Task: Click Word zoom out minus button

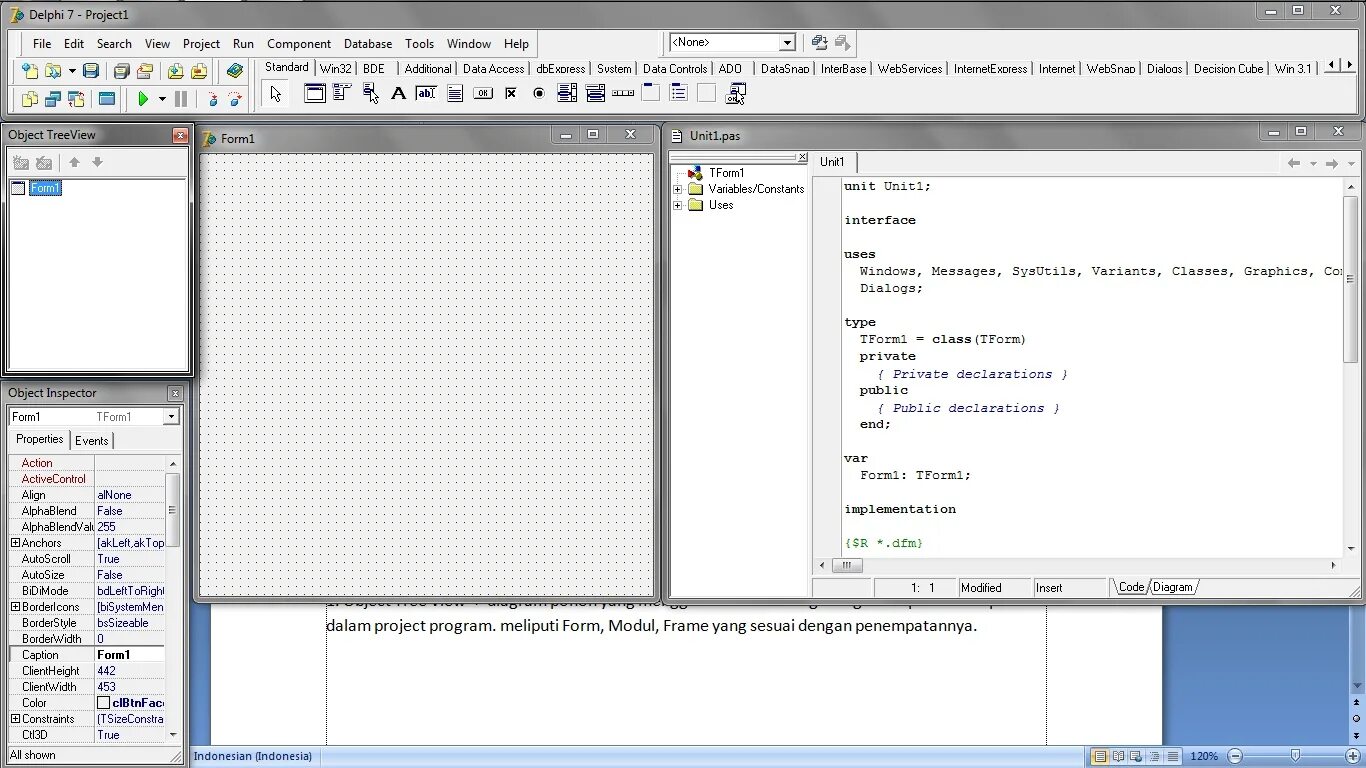Action: pyautogui.click(x=1235, y=756)
